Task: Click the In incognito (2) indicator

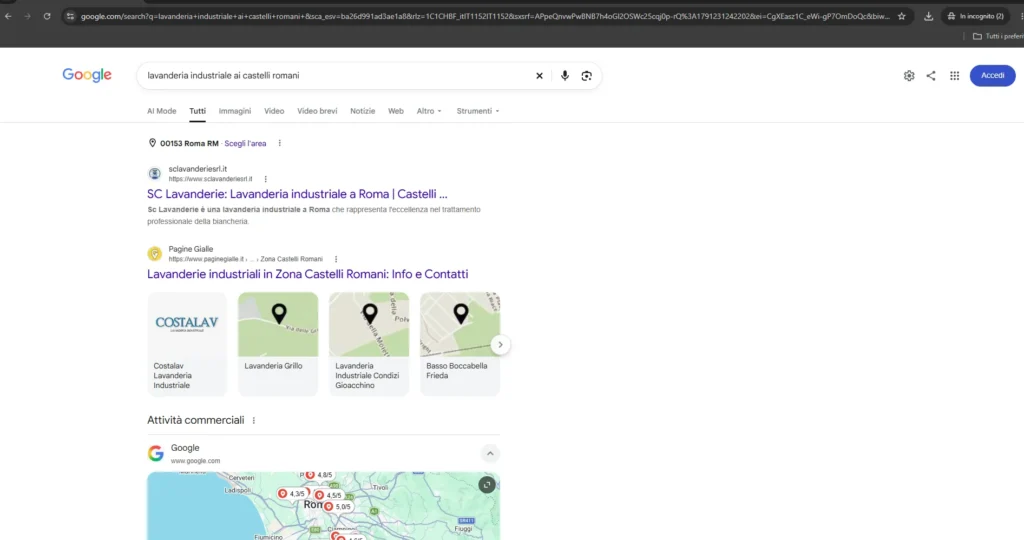Action: [x=976, y=16]
